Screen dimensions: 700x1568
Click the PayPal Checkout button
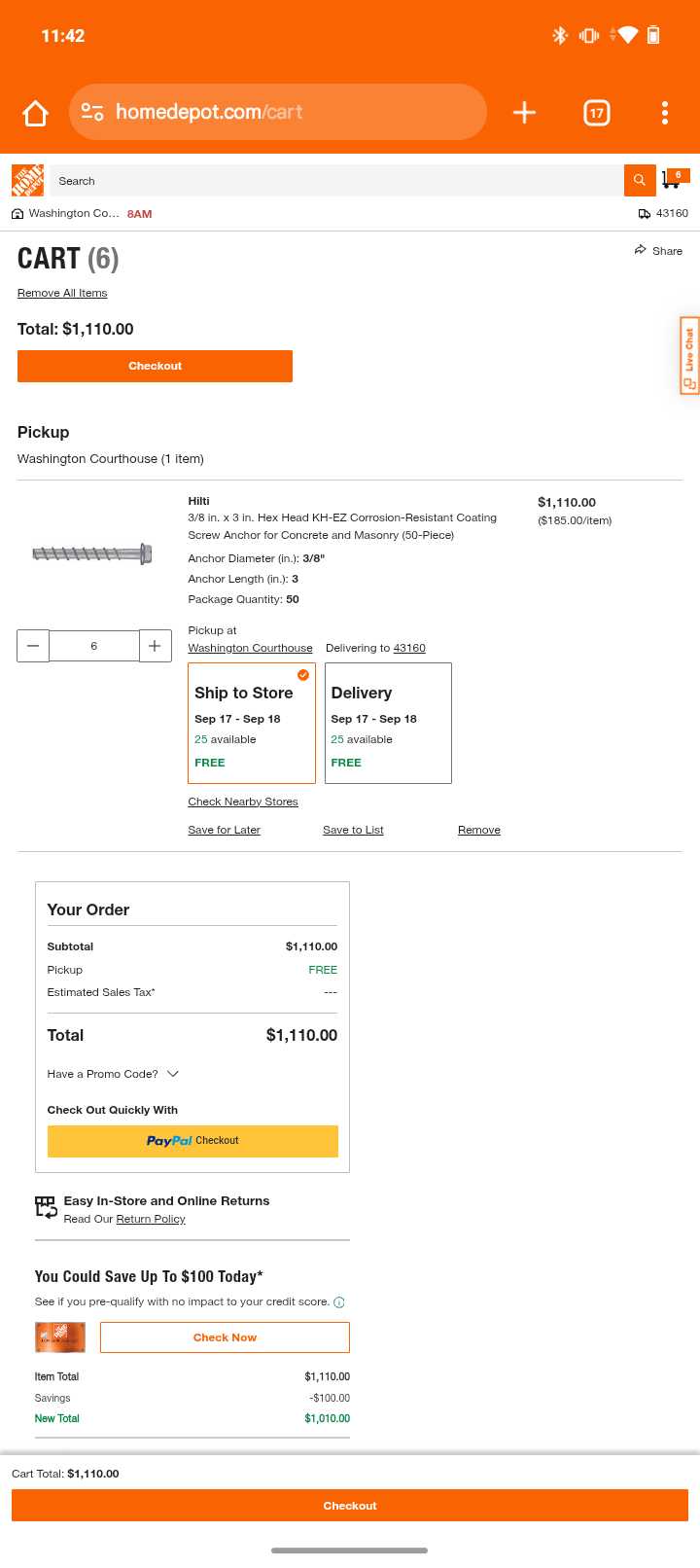[x=192, y=1141]
